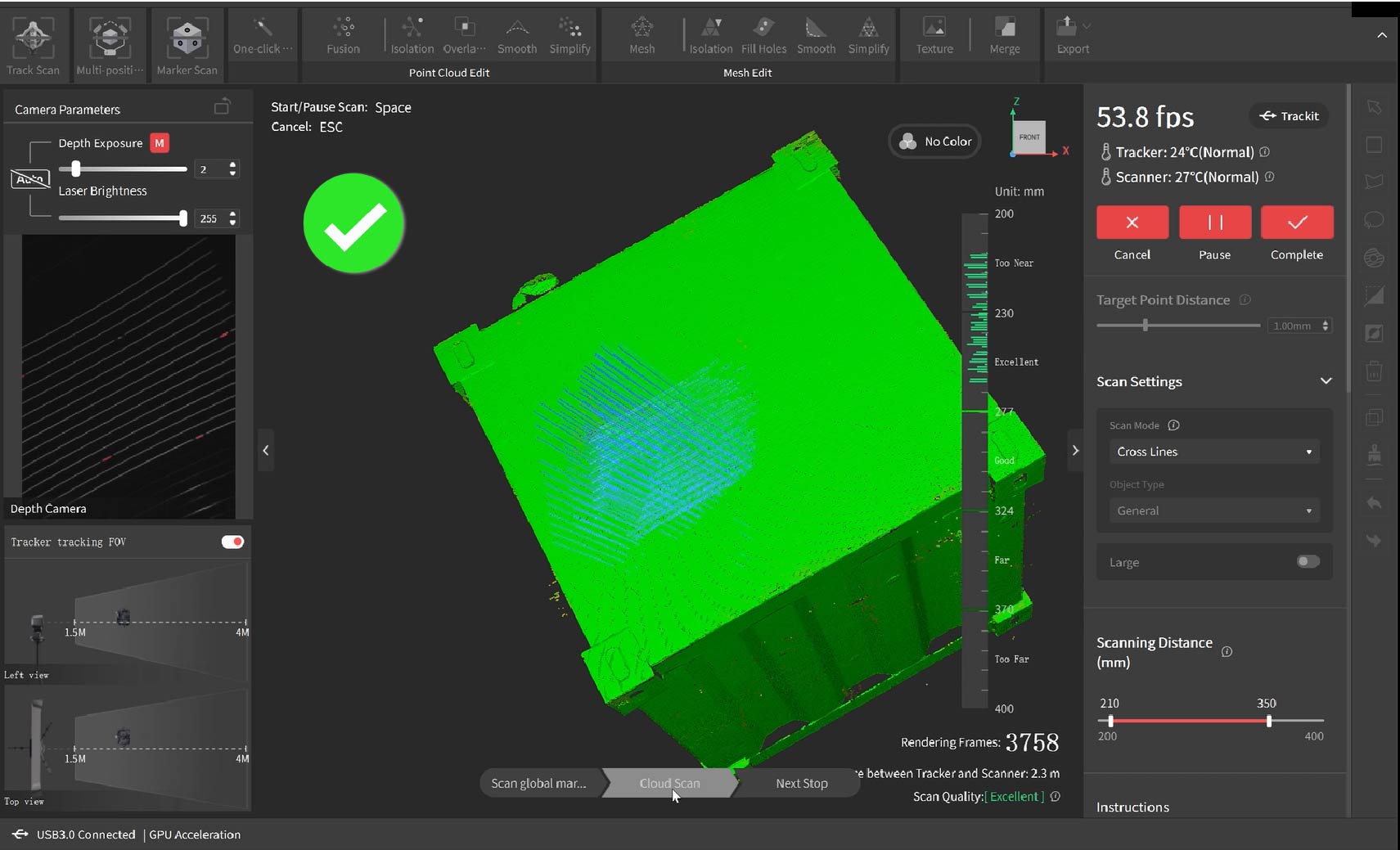Cancel the current scan
Image resolution: width=1400 pixels, height=850 pixels.
tap(1132, 223)
